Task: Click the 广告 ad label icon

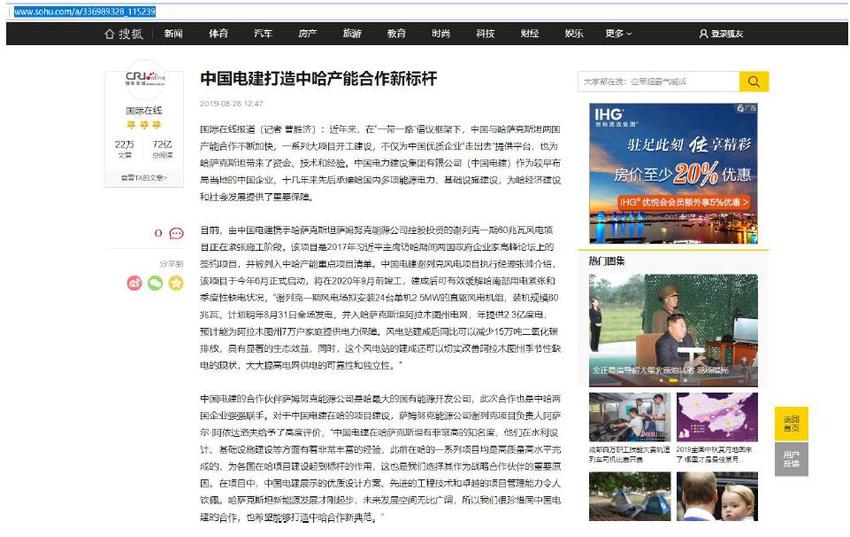Action: pos(746,108)
